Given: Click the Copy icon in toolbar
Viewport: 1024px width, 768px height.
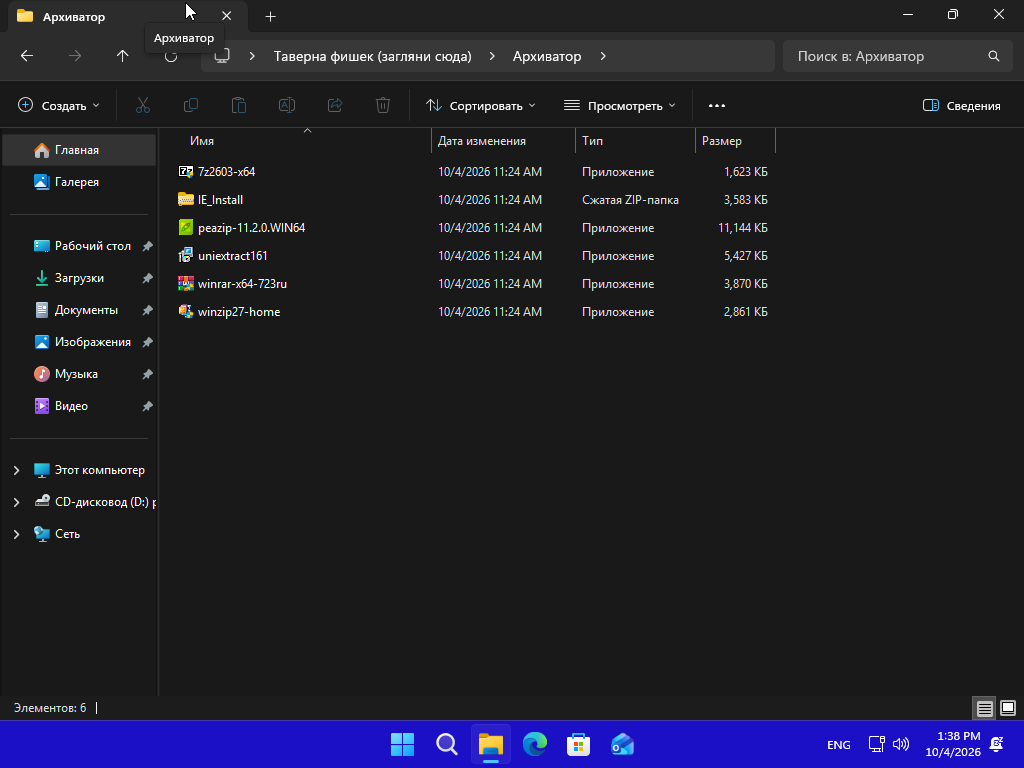Looking at the screenshot, I should (191, 105).
